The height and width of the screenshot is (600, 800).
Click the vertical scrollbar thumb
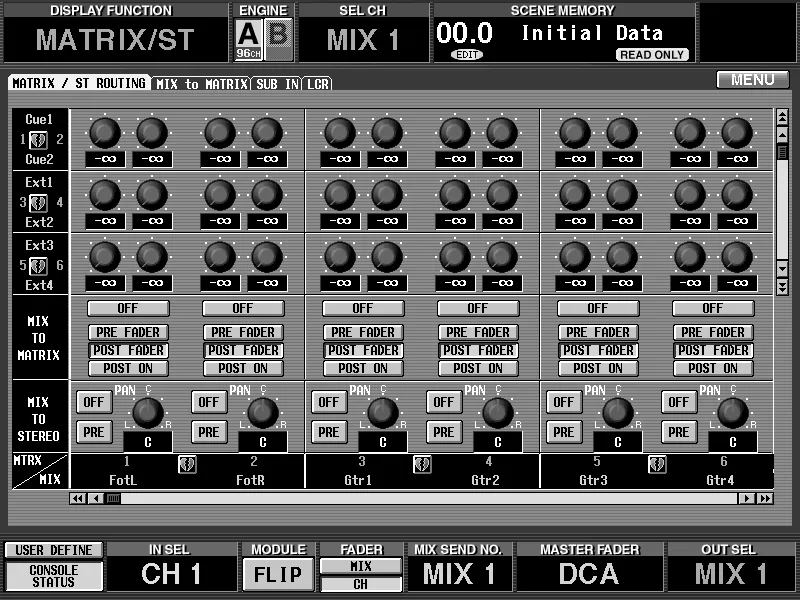[782, 152]
